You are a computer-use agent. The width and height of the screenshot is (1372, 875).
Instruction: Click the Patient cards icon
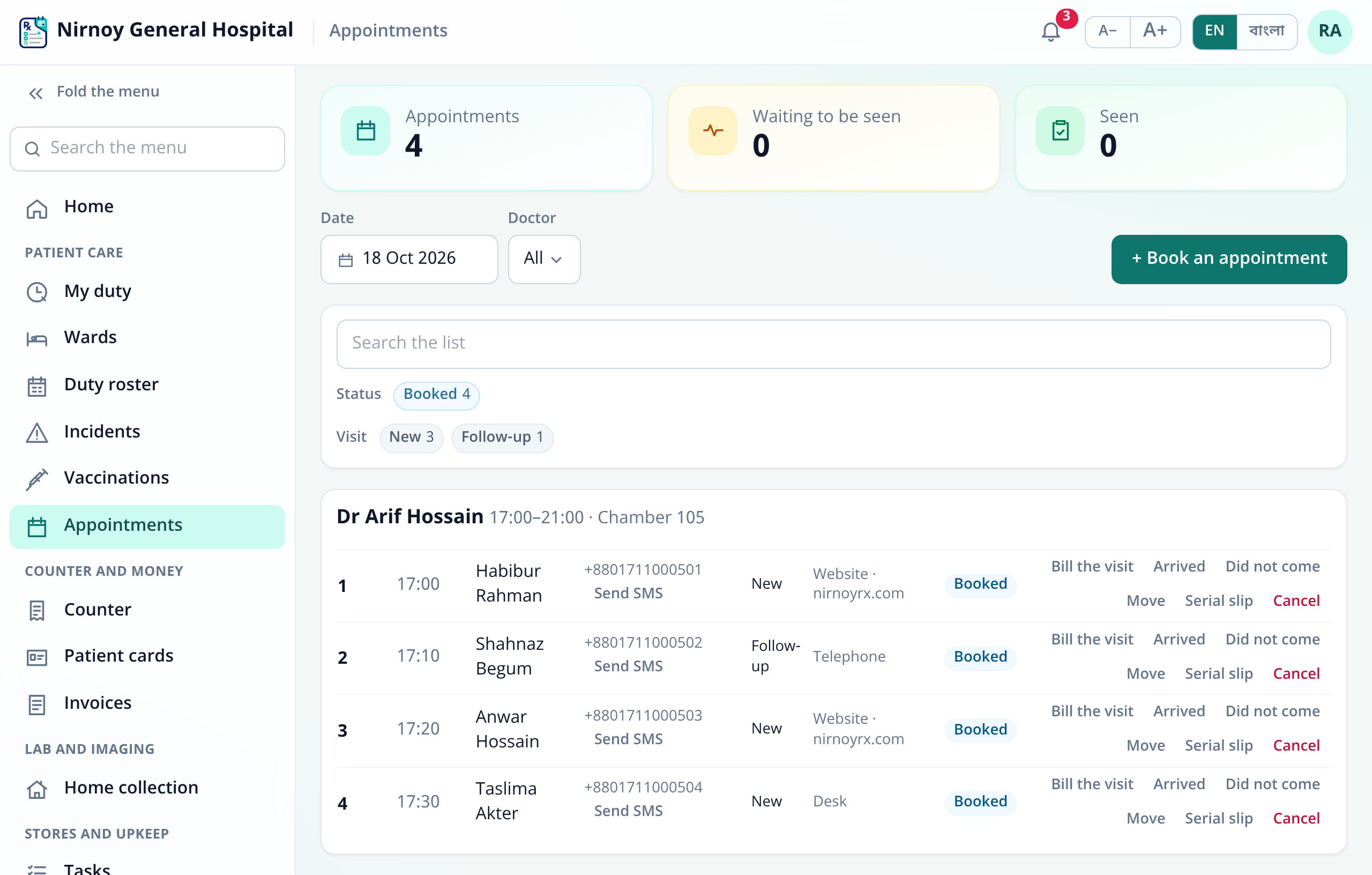[37, 657]
